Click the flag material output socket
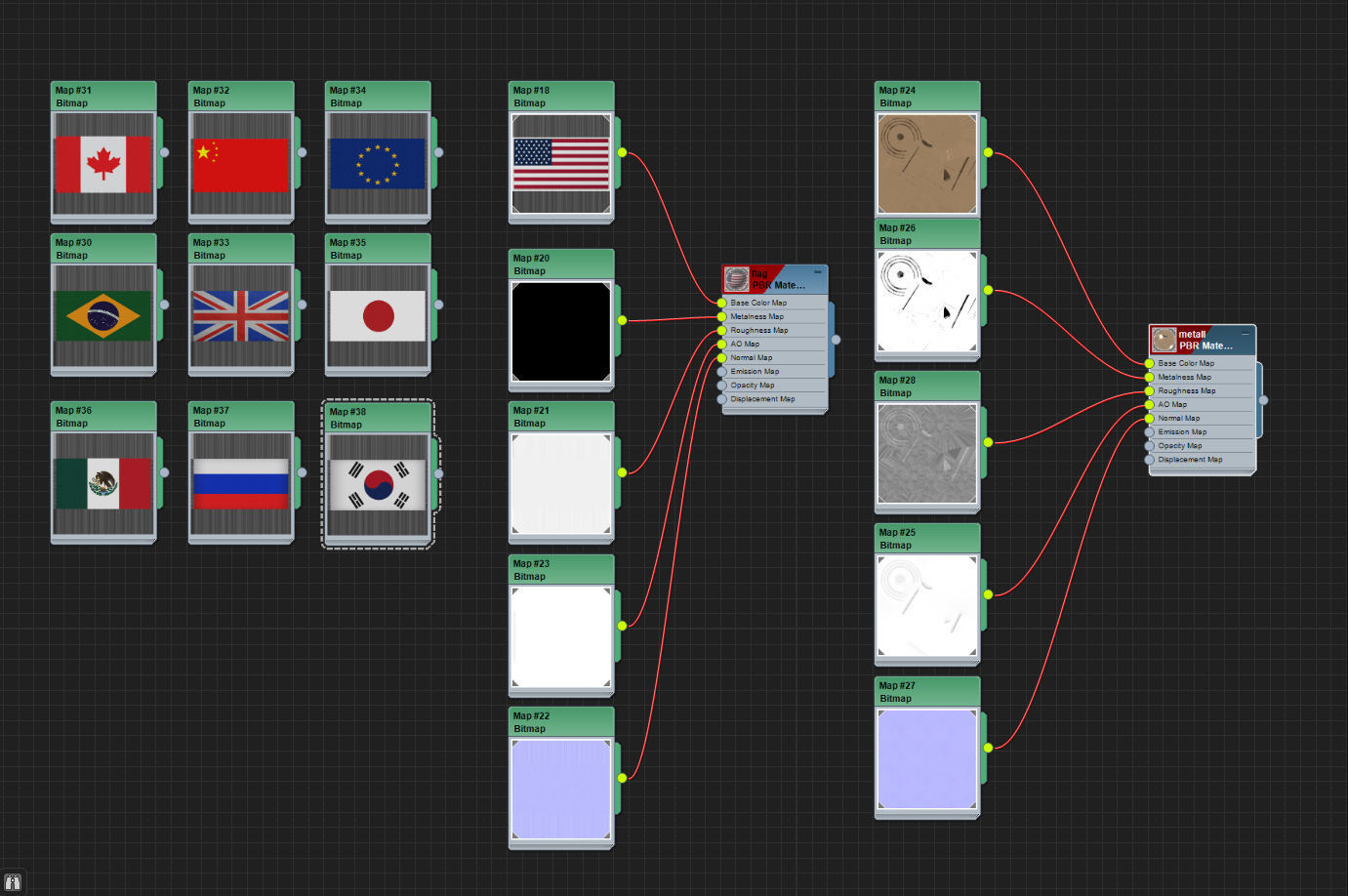 click(x=836, y=340)
